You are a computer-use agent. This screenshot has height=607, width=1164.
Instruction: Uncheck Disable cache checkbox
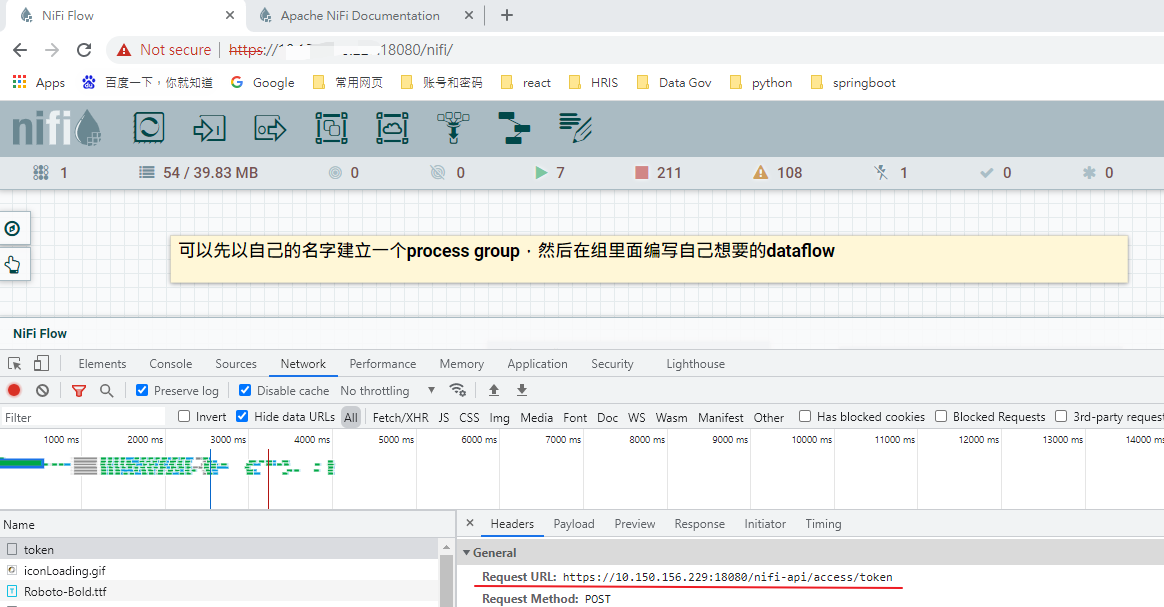(x=244, y=390)
